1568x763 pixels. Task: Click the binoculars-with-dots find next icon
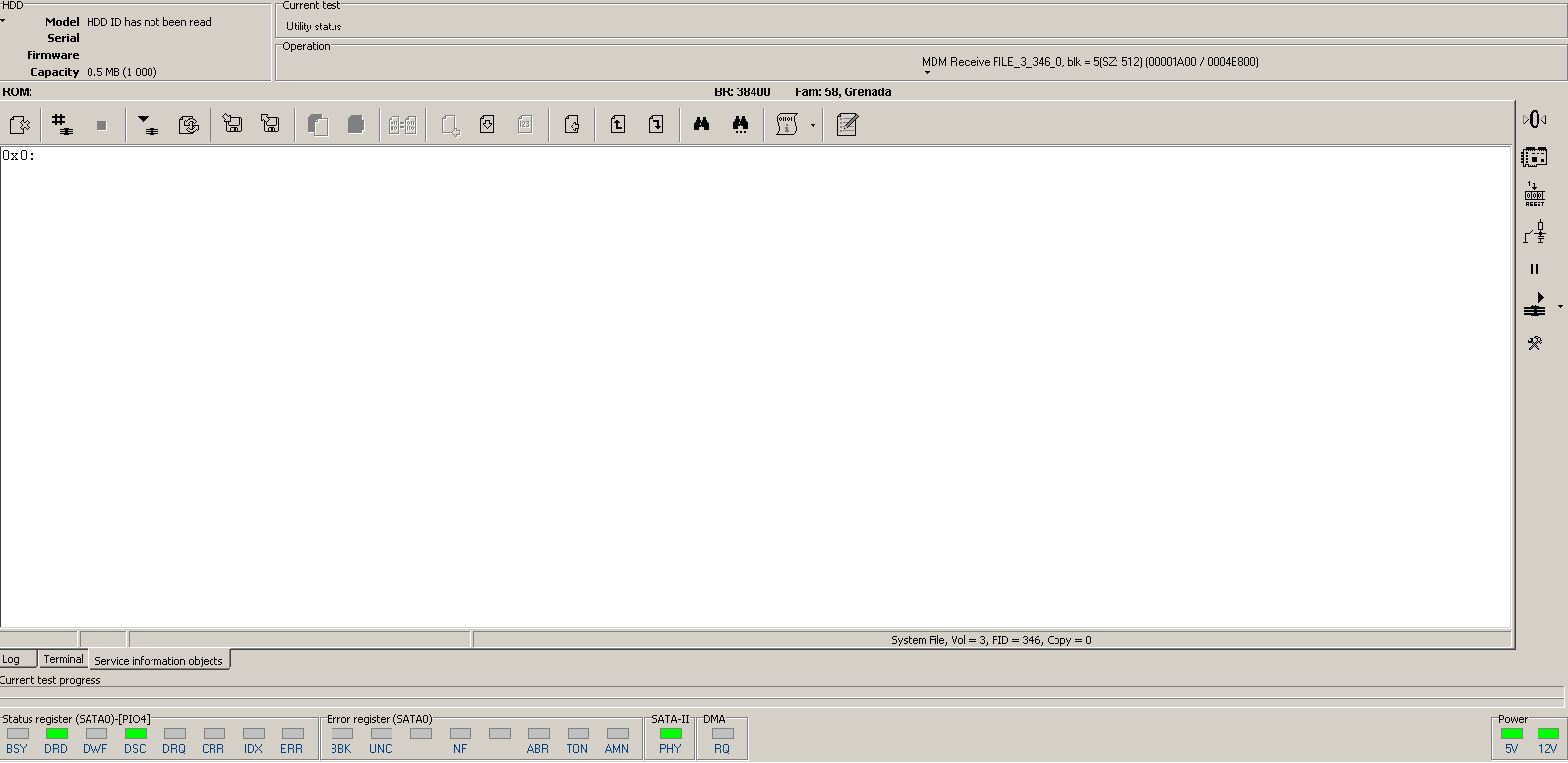coord(740,124)
